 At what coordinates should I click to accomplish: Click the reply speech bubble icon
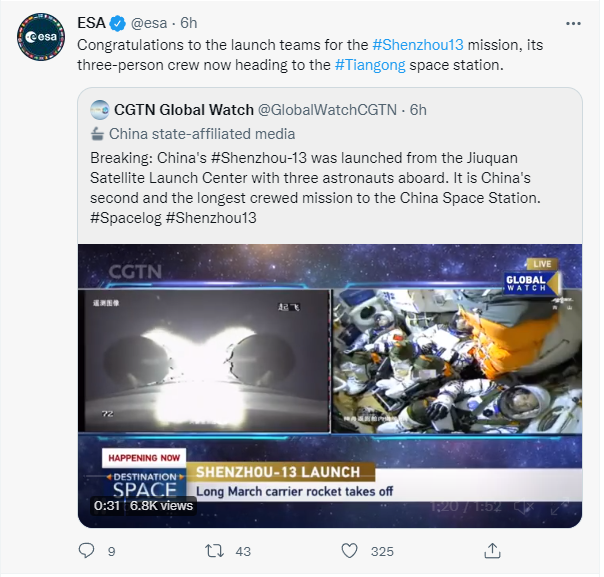tap(87, 550)
